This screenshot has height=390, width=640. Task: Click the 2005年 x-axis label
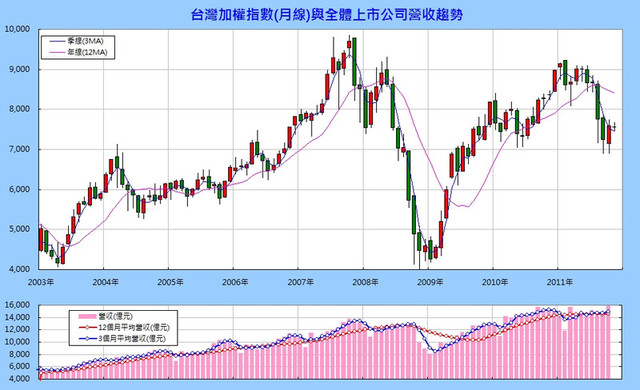170,282
